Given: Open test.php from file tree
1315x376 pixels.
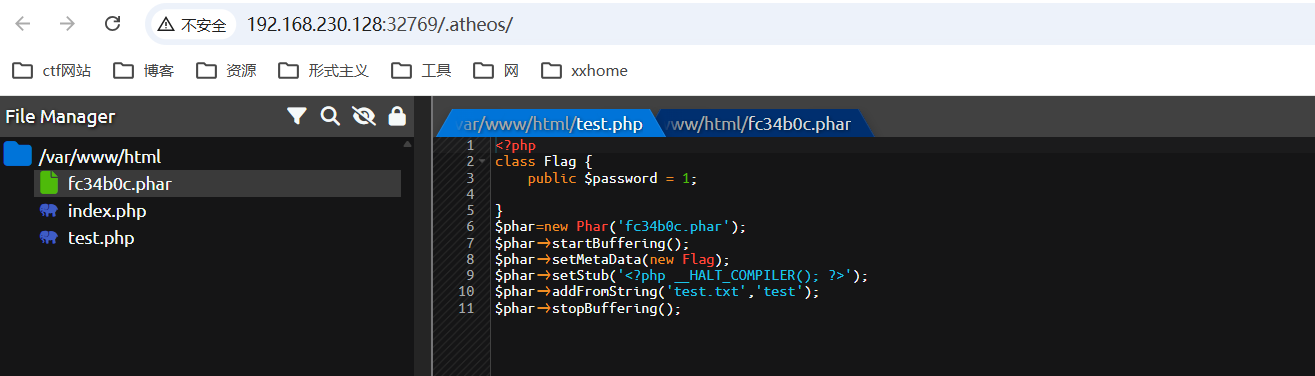Looking at the screenshot, I should point(101,238).
